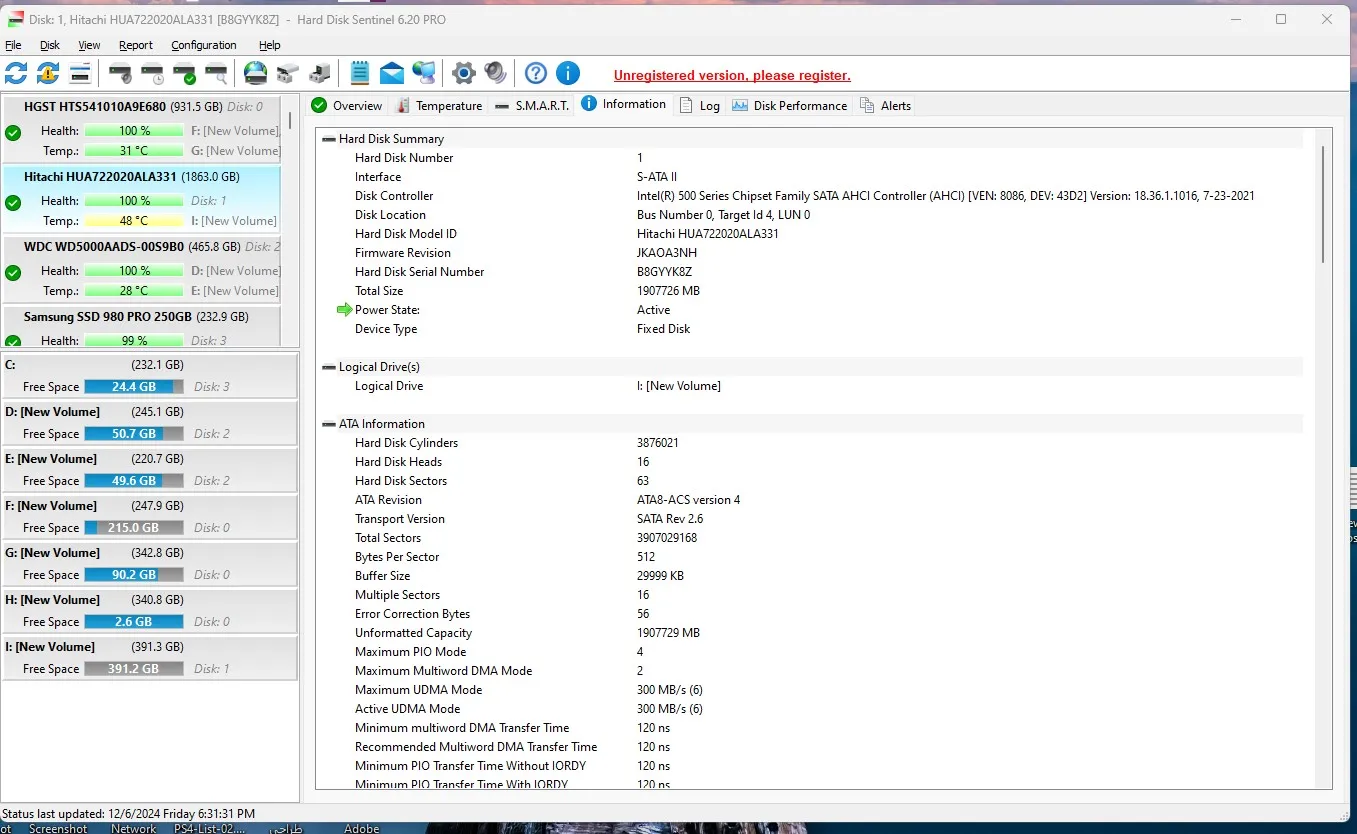
Task: Click the Hard Disk Serial Number value B8GYYK8Z
Action: tap(664, 272)
